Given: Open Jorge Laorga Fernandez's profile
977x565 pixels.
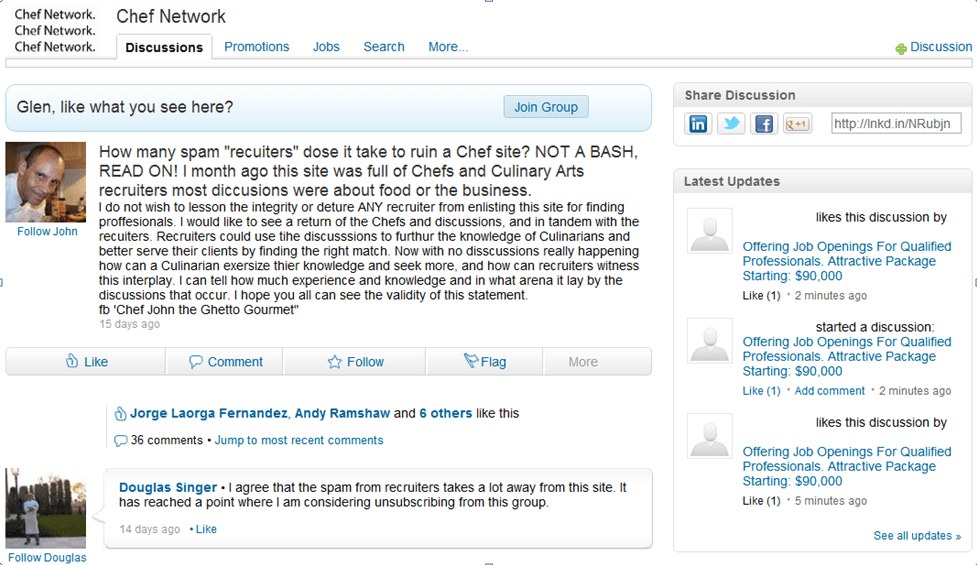Looking at the screenshot, I should (209, 413).
